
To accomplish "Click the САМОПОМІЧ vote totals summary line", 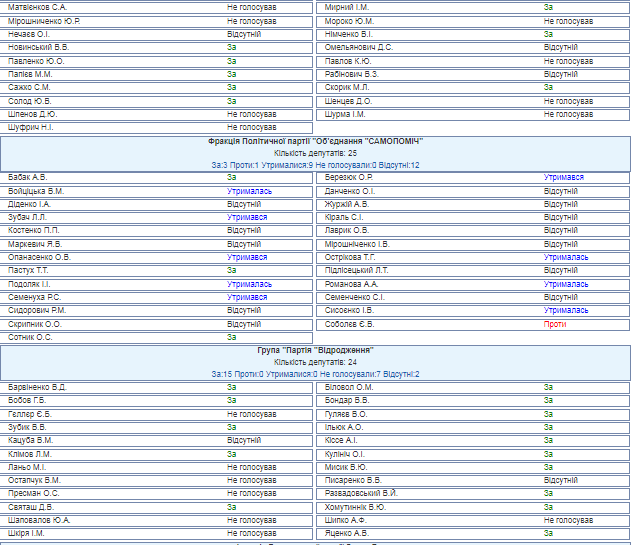I will coord(316,165).
